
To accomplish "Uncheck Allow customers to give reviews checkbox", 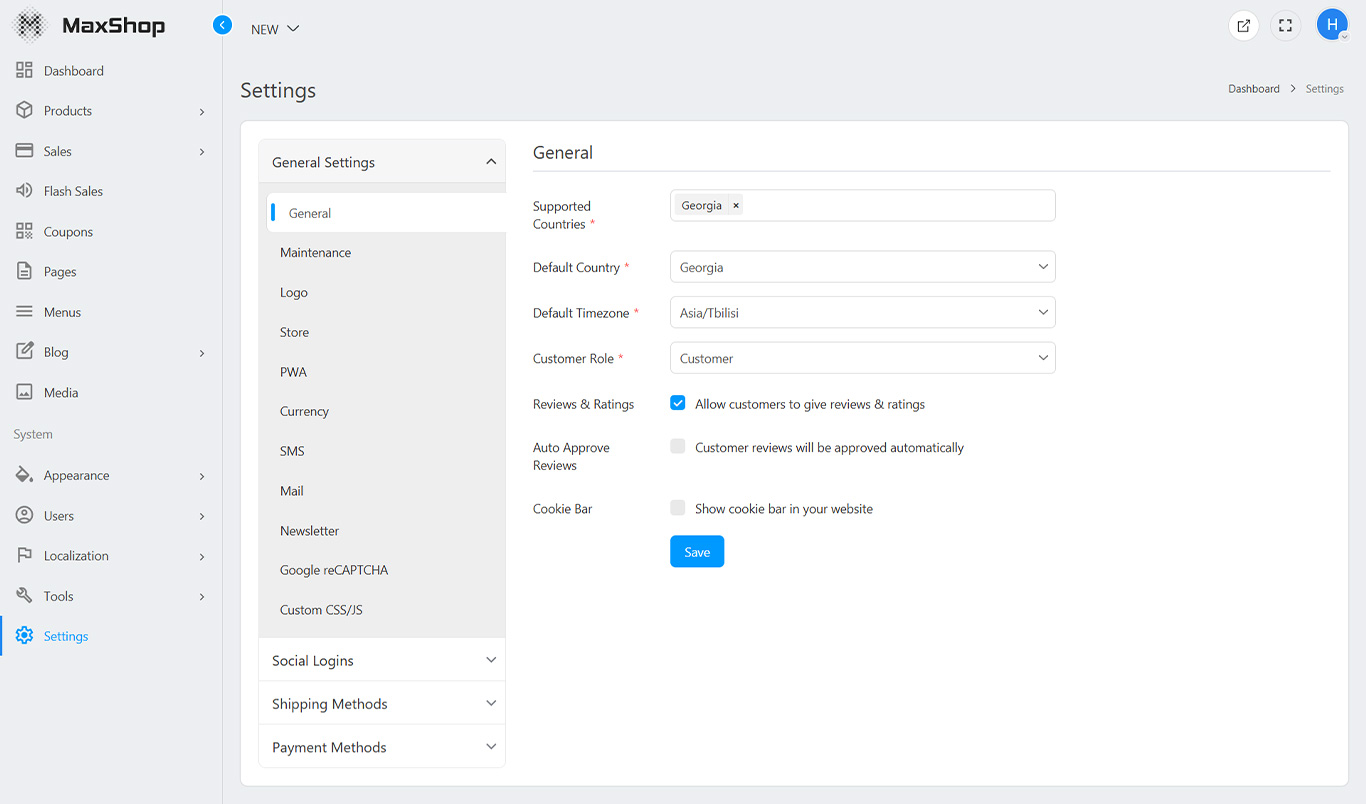I will 678,403.
